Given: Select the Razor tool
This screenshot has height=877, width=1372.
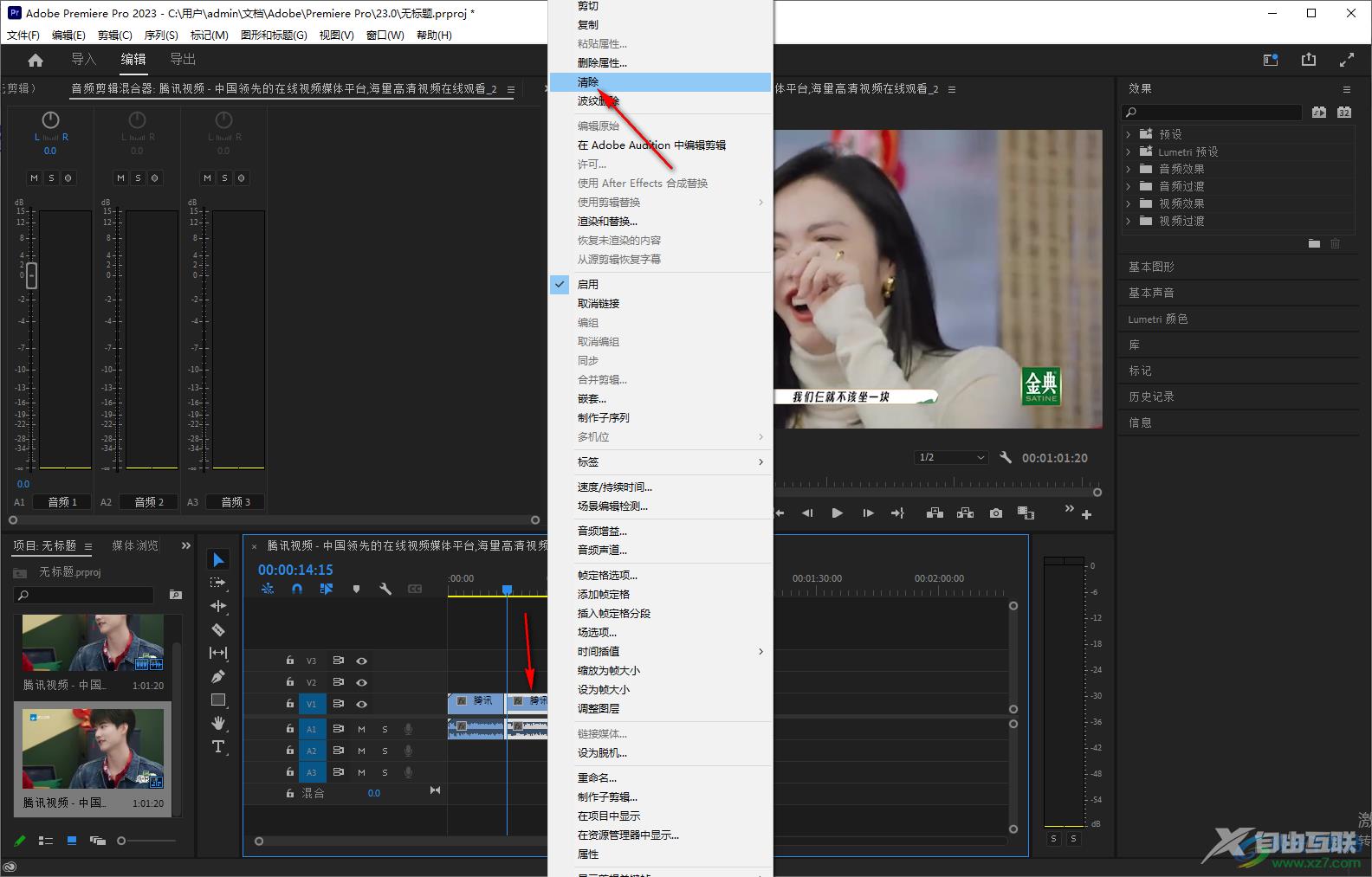Looking at the screenshot, I should coord(218,629).
